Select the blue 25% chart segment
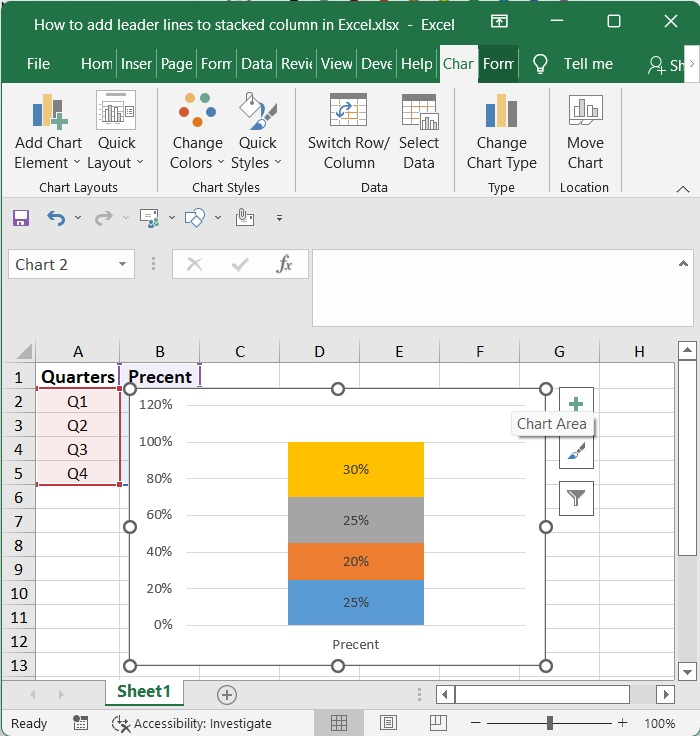This screenshot has height=736, width=700. (x=356, y=603)
